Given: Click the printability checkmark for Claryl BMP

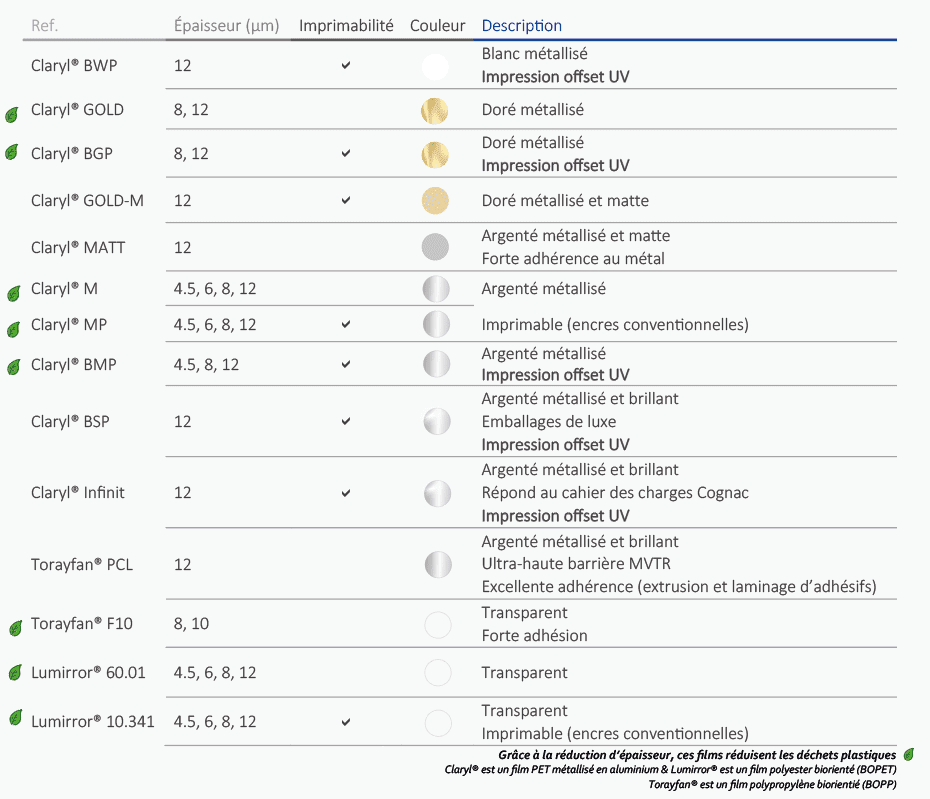Looking at the screenshot, I should 346,364.
